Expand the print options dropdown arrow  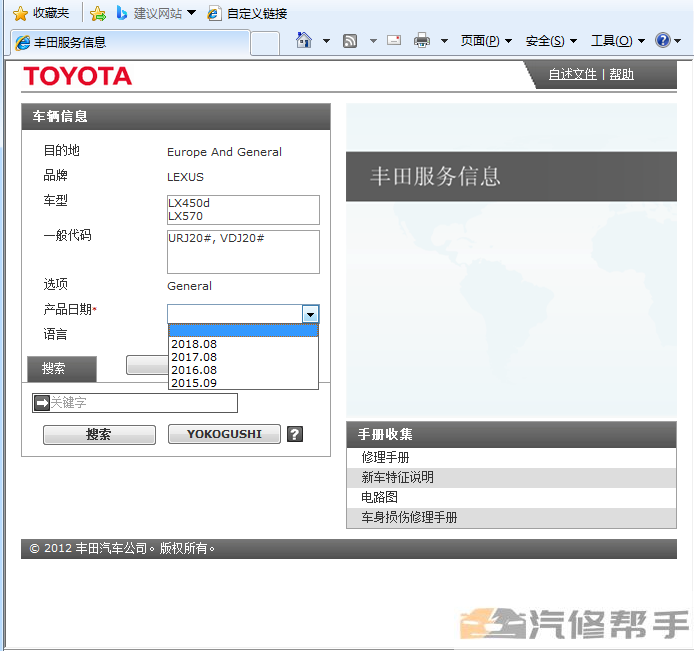[444, 41]
